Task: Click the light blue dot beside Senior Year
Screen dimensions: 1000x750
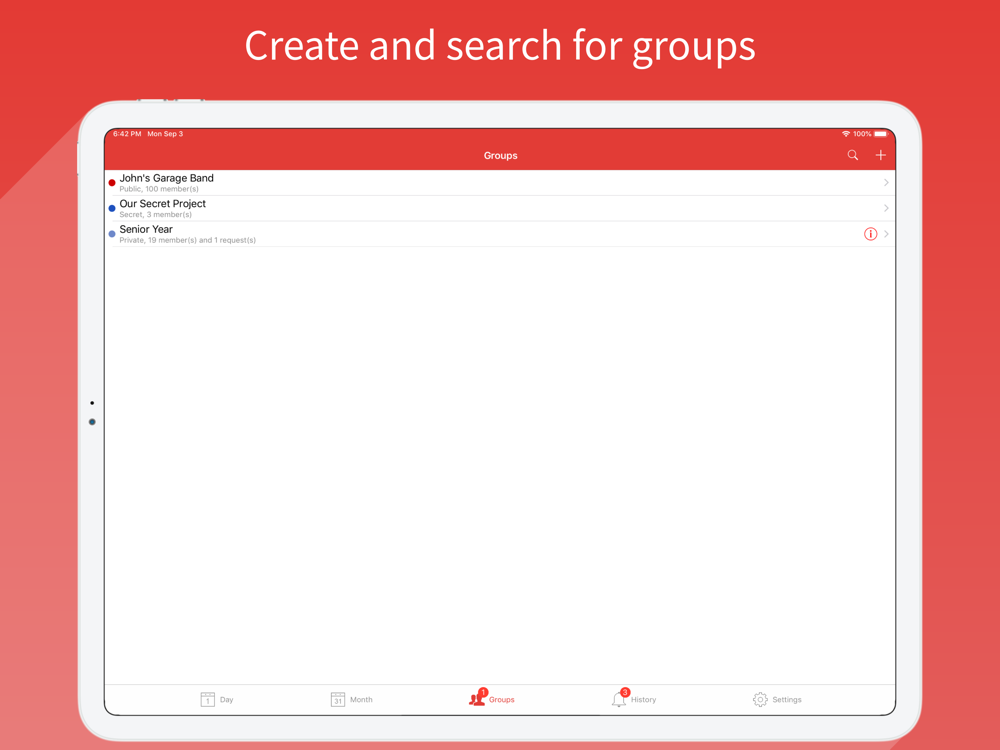Action: coord(112,234)
